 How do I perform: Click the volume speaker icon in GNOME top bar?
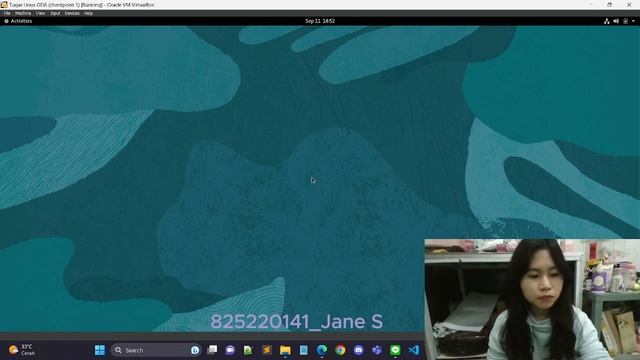[616, 21]
